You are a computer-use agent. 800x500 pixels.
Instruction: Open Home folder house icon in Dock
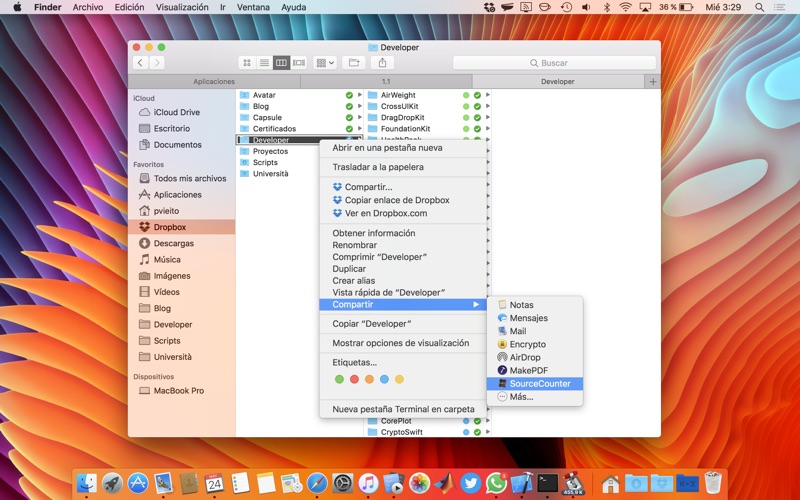click(610, 483)
